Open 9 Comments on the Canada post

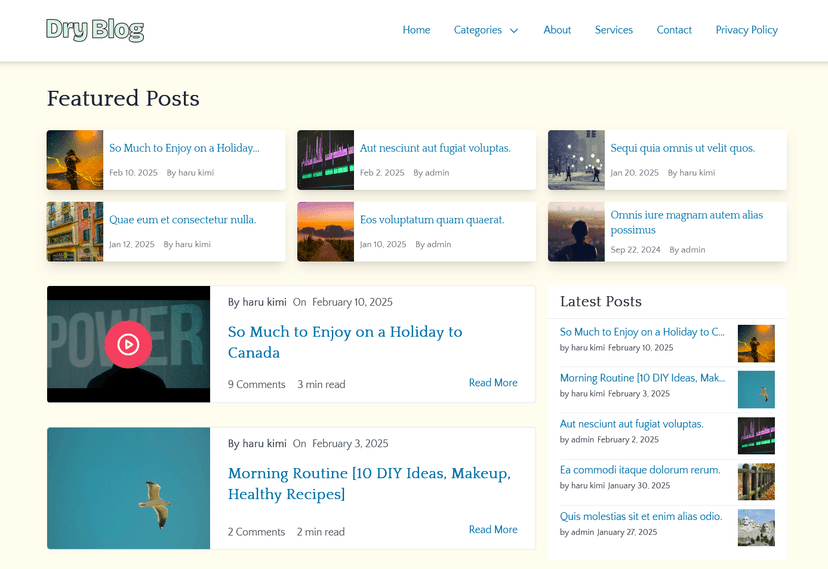pyautogui.click(x=257, y=384)
